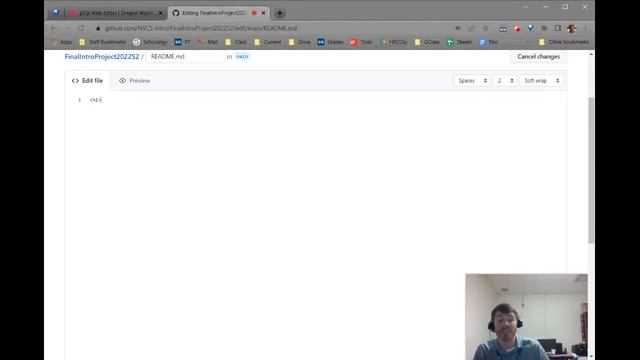Image resolution: width=640 pixels, height=360 pixels.
Task: Click Cancel changes button
Action: [538, 56]
